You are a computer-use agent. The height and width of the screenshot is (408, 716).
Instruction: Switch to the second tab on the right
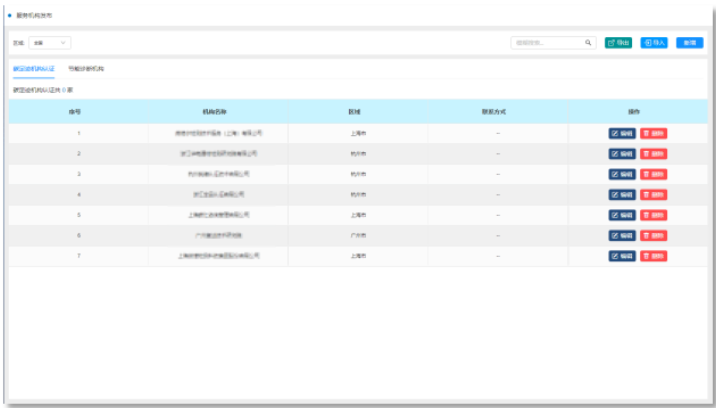[86, 69]
